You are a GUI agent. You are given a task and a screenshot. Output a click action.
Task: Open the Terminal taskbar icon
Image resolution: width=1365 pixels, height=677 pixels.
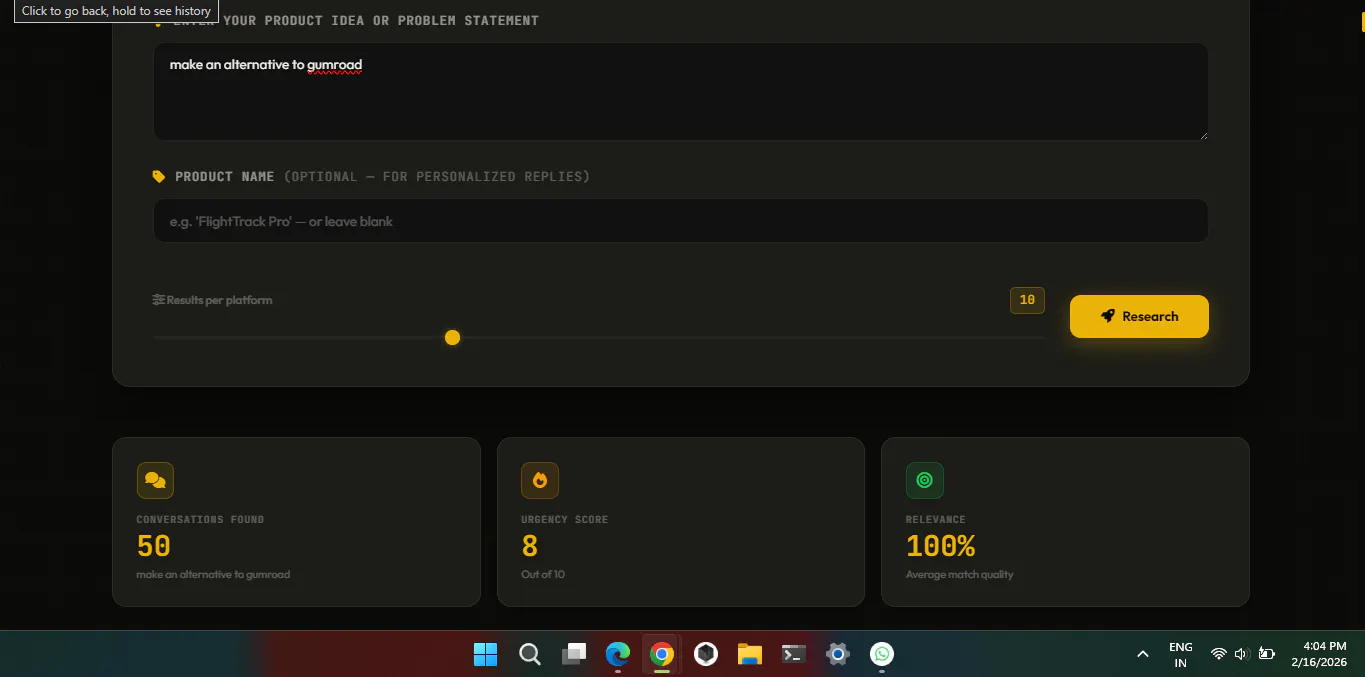pos(794,654)
